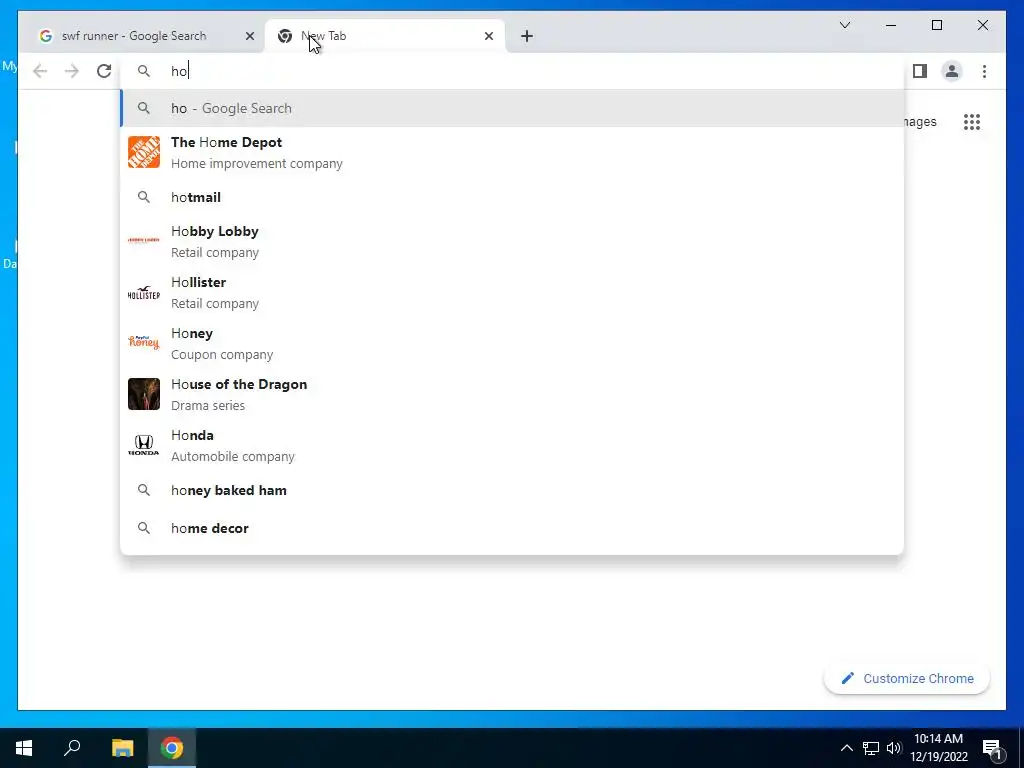Open the volume tray icon

(894, 748)
